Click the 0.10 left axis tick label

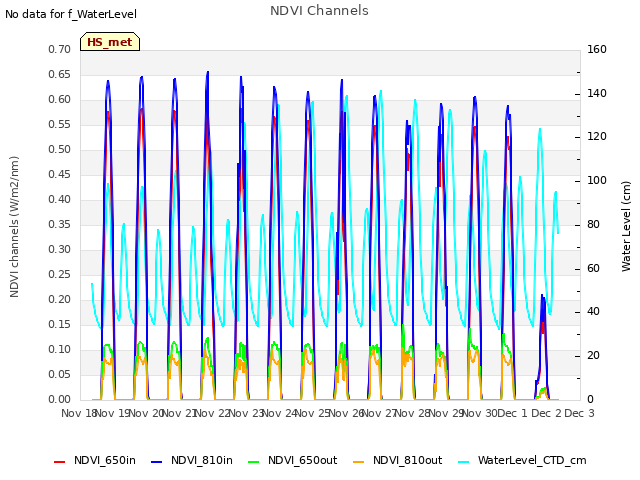tap(59, 349)
